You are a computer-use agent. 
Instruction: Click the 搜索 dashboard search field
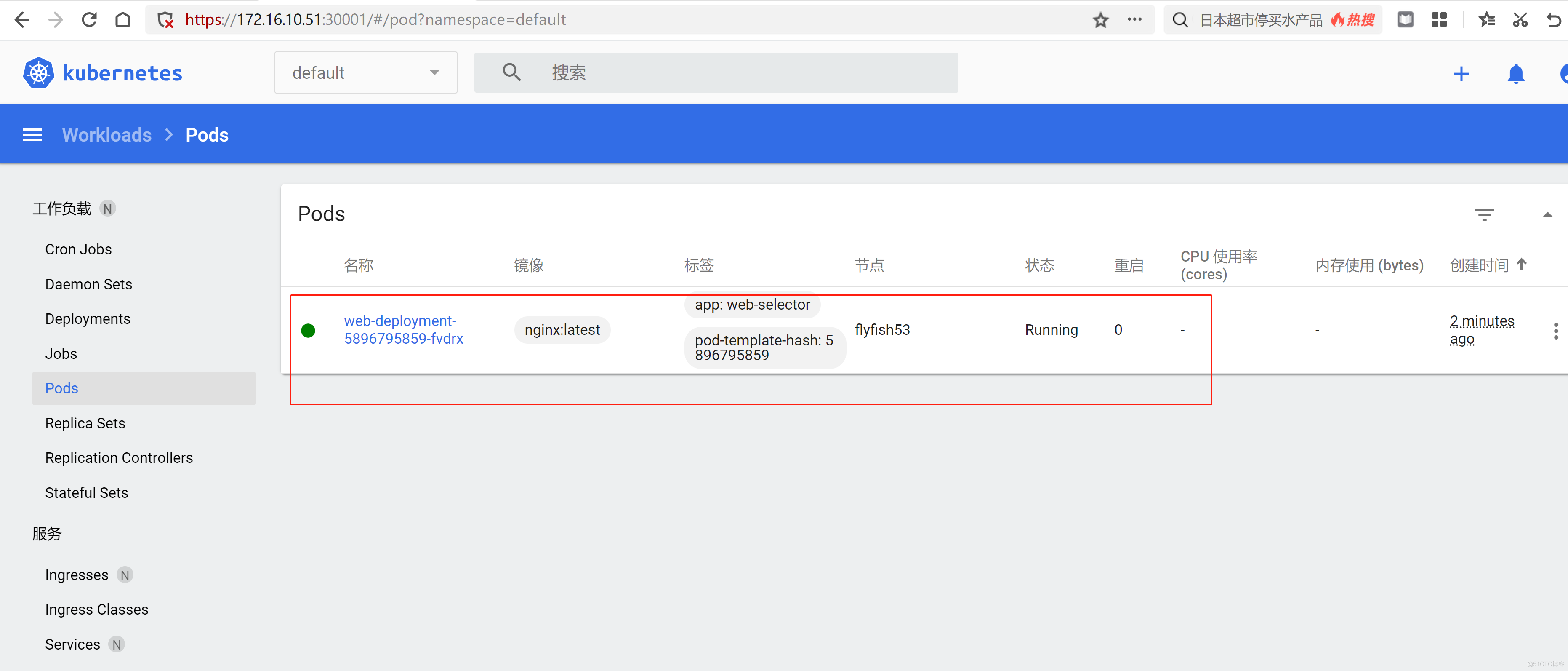point(716,72)
